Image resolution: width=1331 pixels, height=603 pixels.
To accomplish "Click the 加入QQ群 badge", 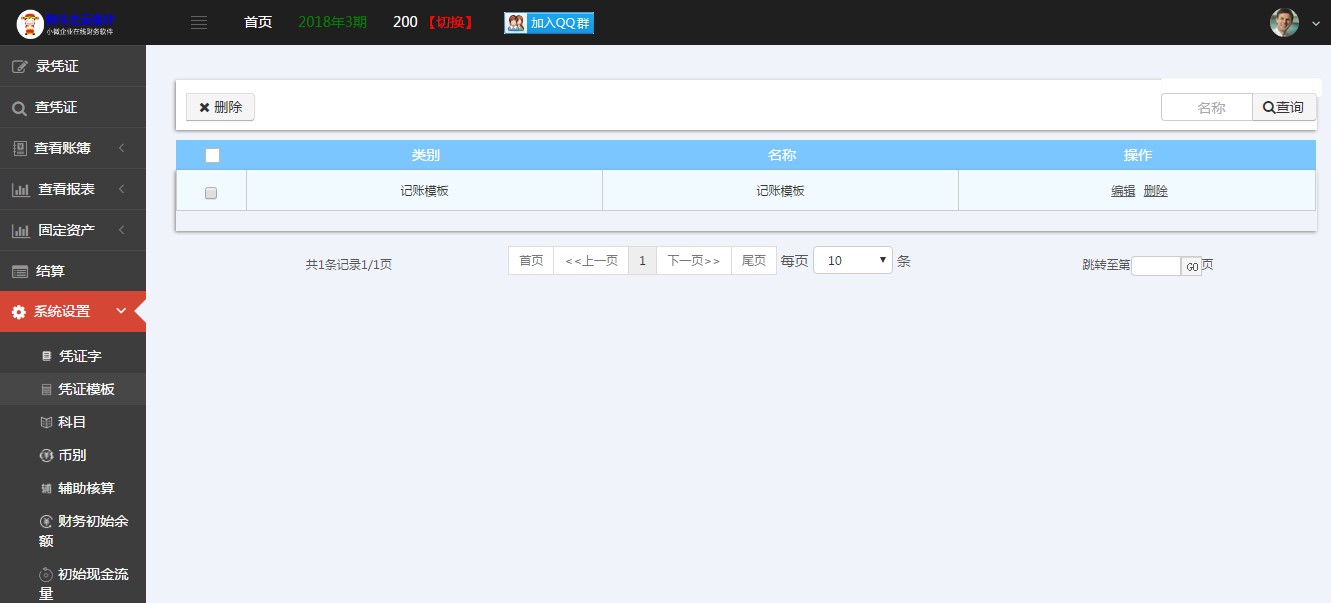I will coord(549,23).
